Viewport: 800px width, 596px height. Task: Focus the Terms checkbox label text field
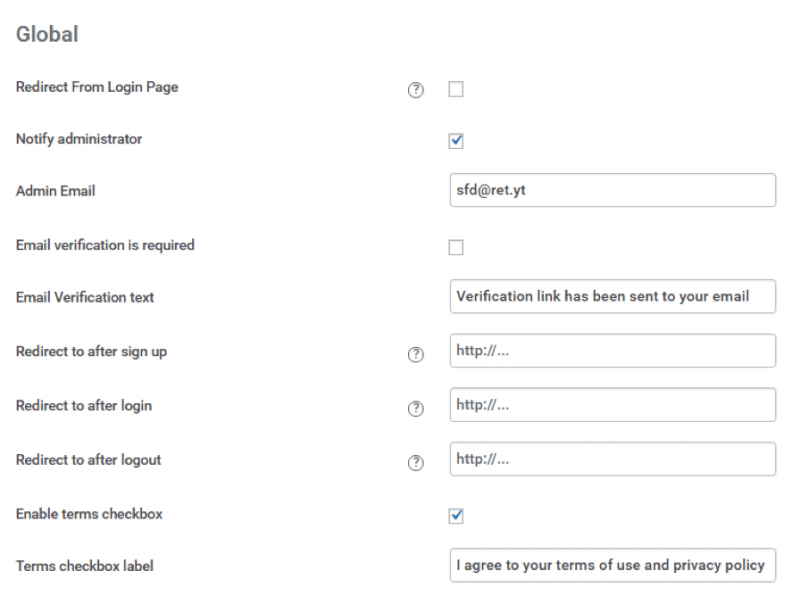click(x=612, y=565)
